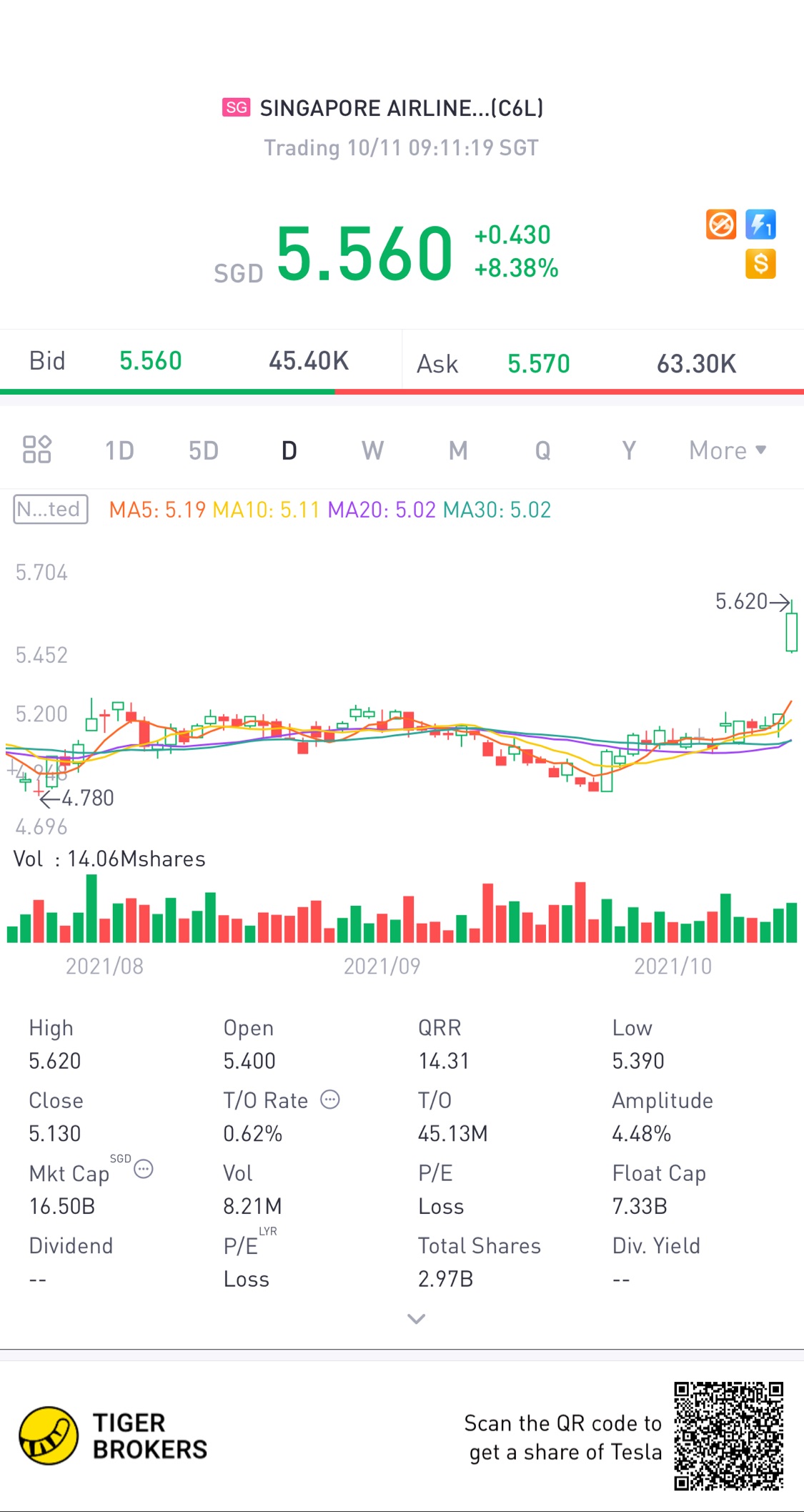Image resolution: width=804 pixels, height=1512 pixels.
Task: Select the W weekly chart tab
Action: coord(373,450)
